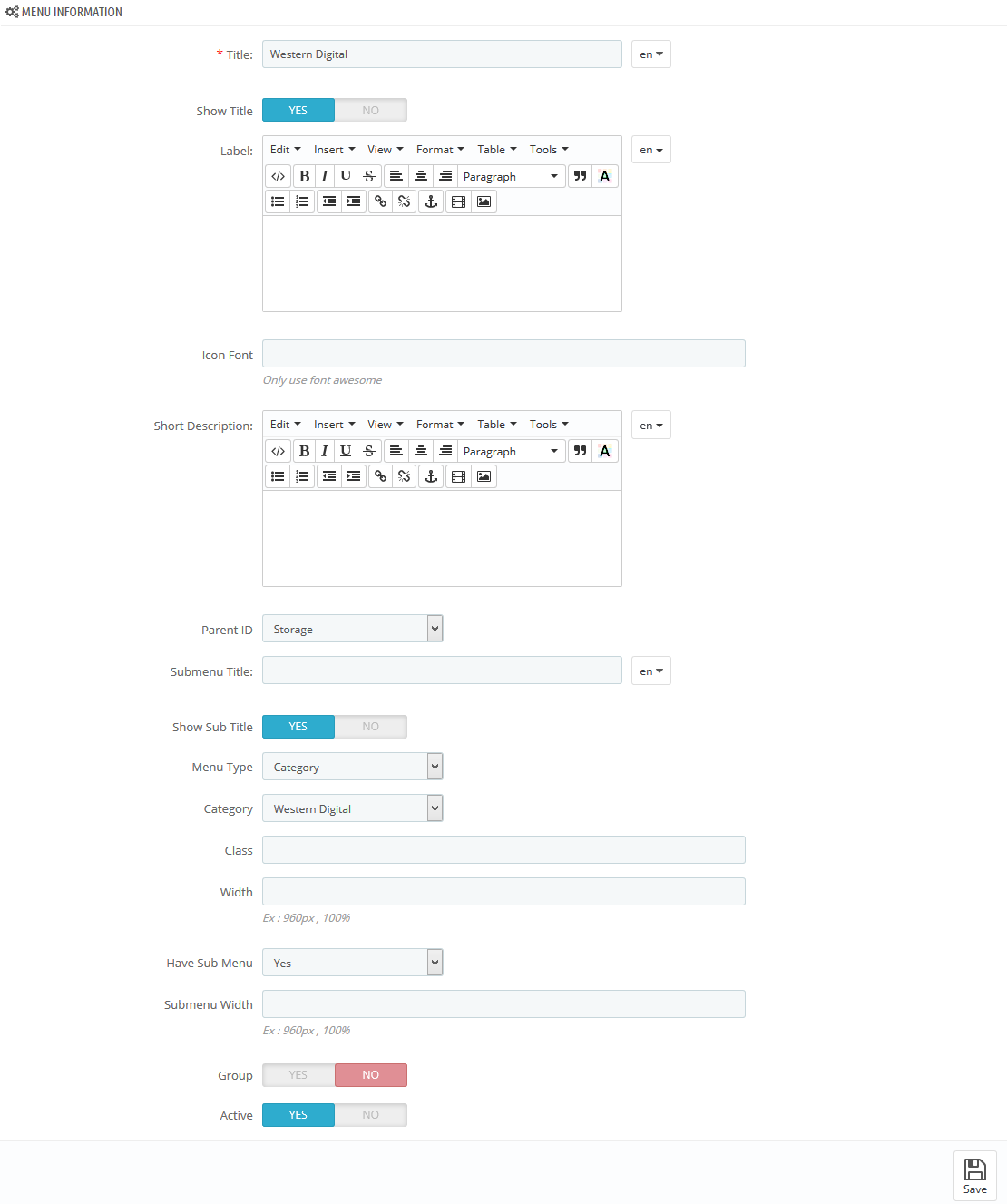Expand the Have Sub Menu dropdown
Image resolution: width=1007 pixels, height=1204 pixels.
point(353,963)
